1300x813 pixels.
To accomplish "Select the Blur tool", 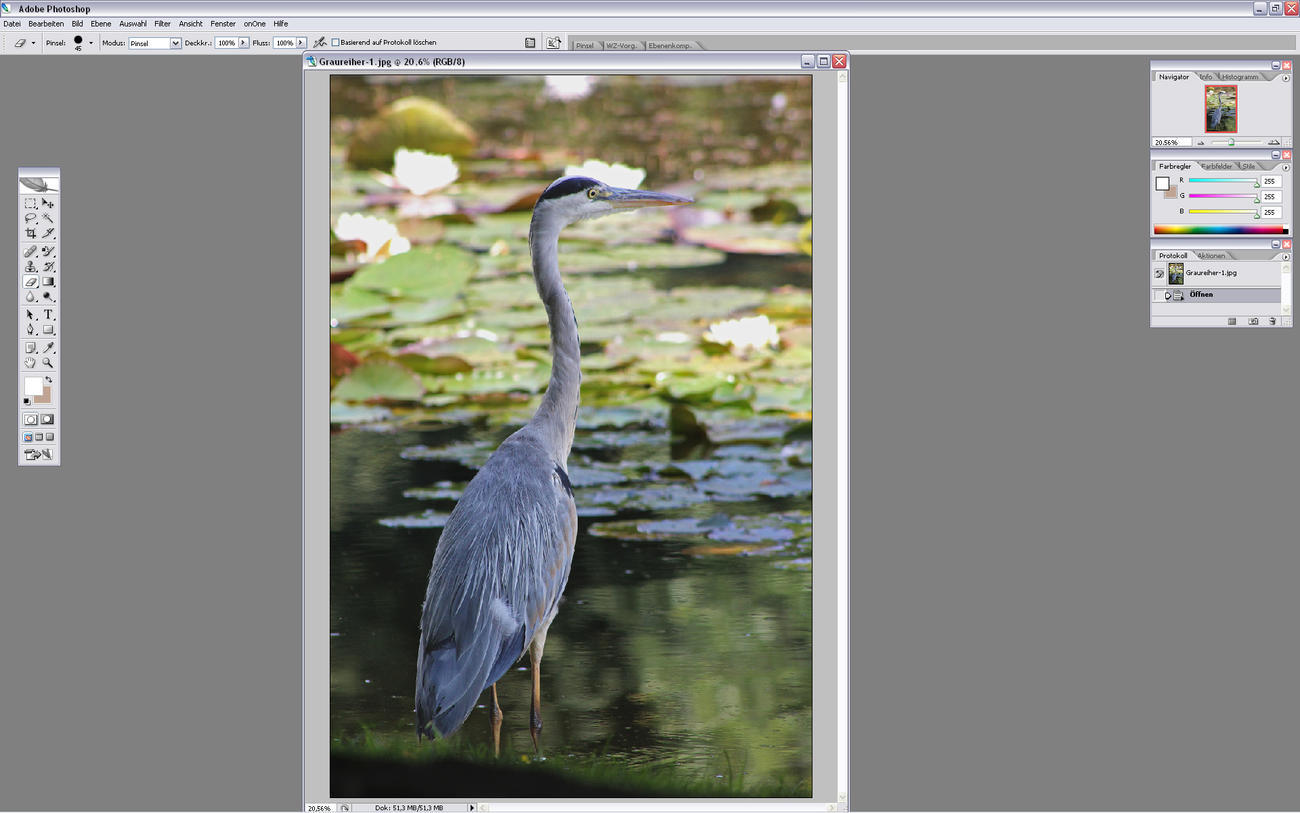I will coord(31,296).
